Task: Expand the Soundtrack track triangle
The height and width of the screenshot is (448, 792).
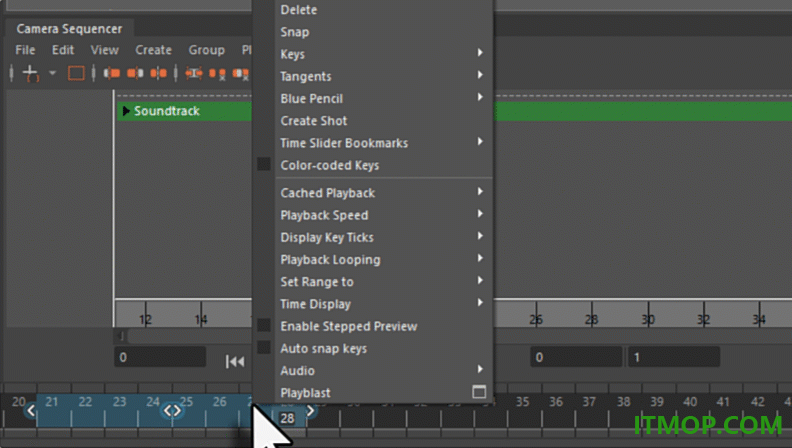Action: (126, 111)
